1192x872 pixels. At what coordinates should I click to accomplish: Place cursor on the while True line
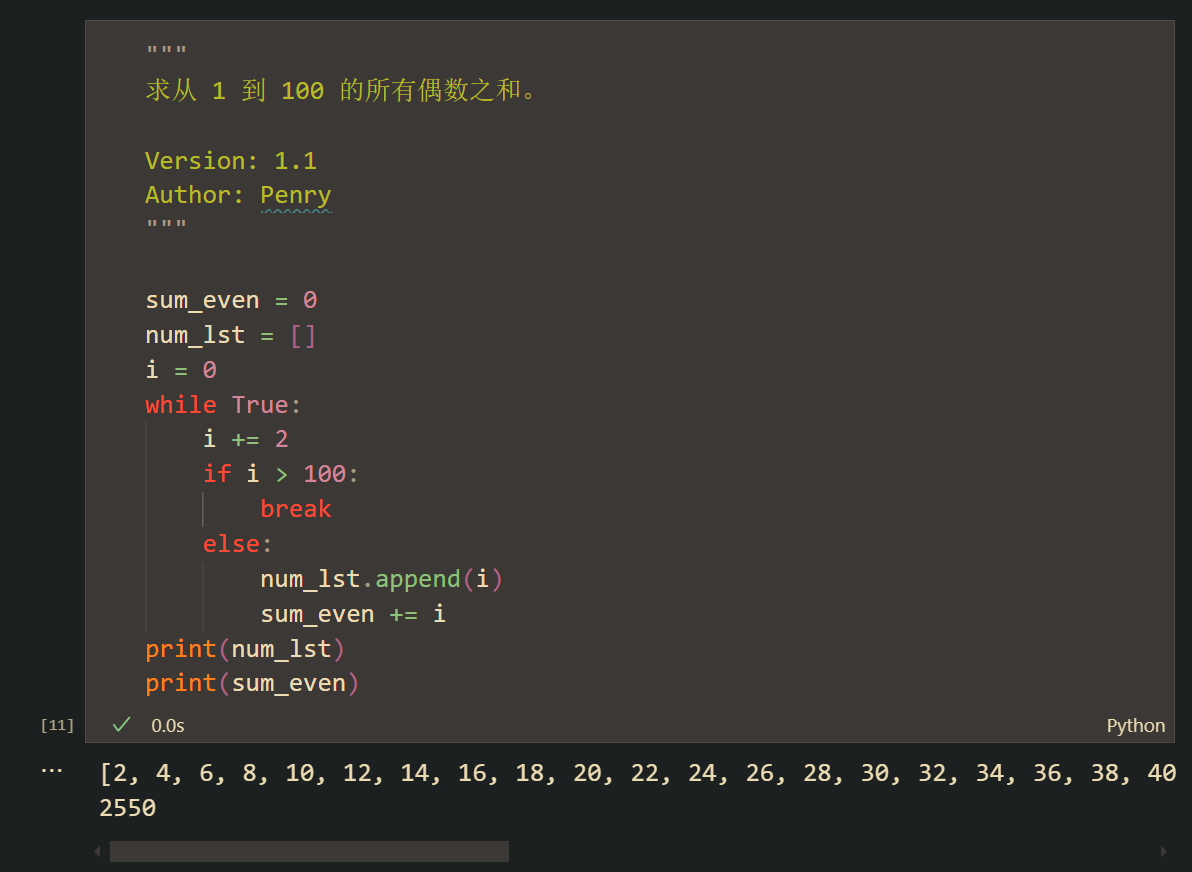pos(223,405)
